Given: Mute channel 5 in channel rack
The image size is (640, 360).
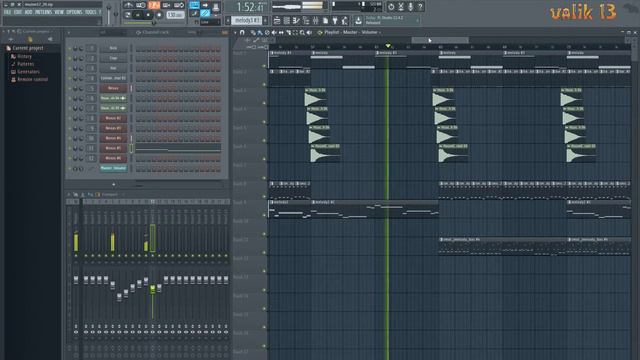Looking at the screenshot, I should pos(70,88).
